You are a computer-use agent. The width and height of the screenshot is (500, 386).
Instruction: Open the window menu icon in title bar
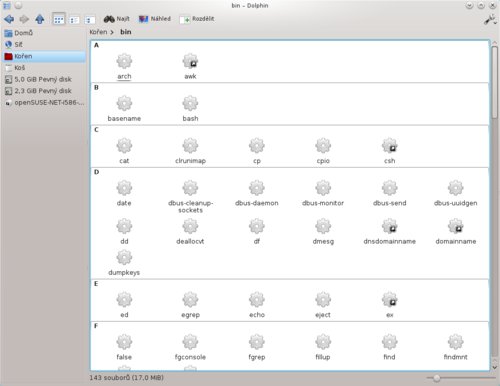[7, 6]
